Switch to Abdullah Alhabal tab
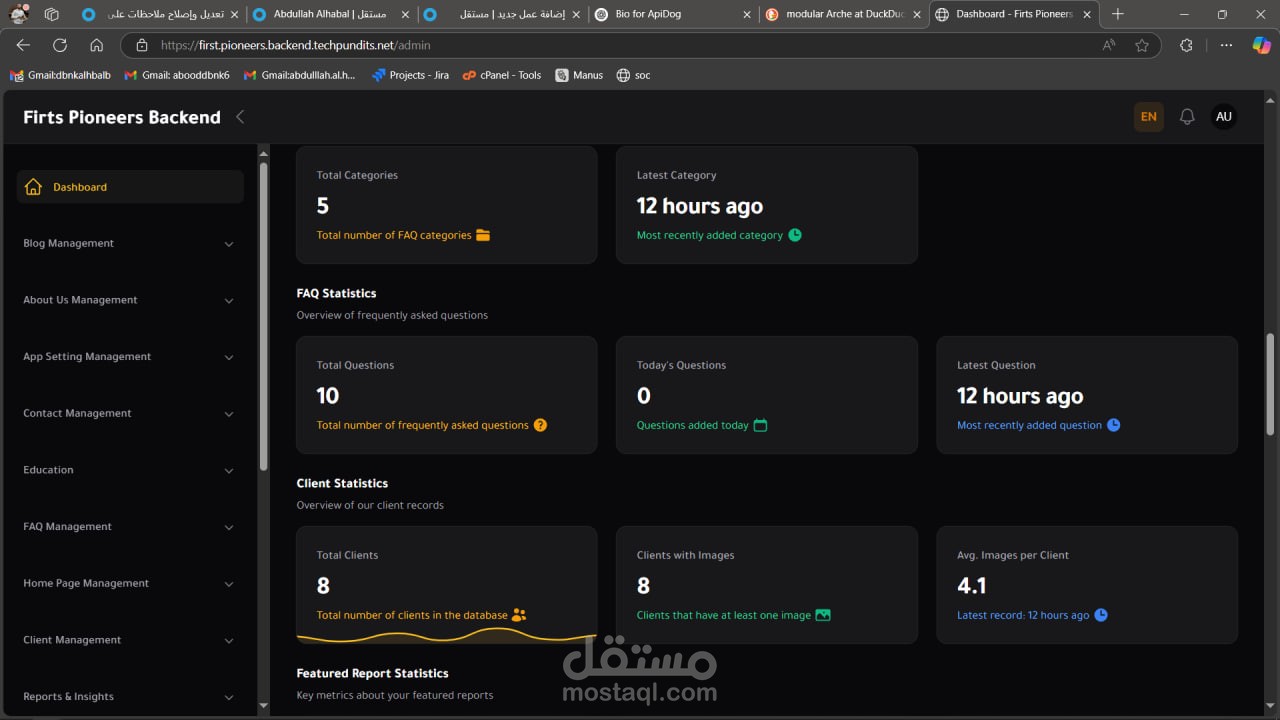 330,14
